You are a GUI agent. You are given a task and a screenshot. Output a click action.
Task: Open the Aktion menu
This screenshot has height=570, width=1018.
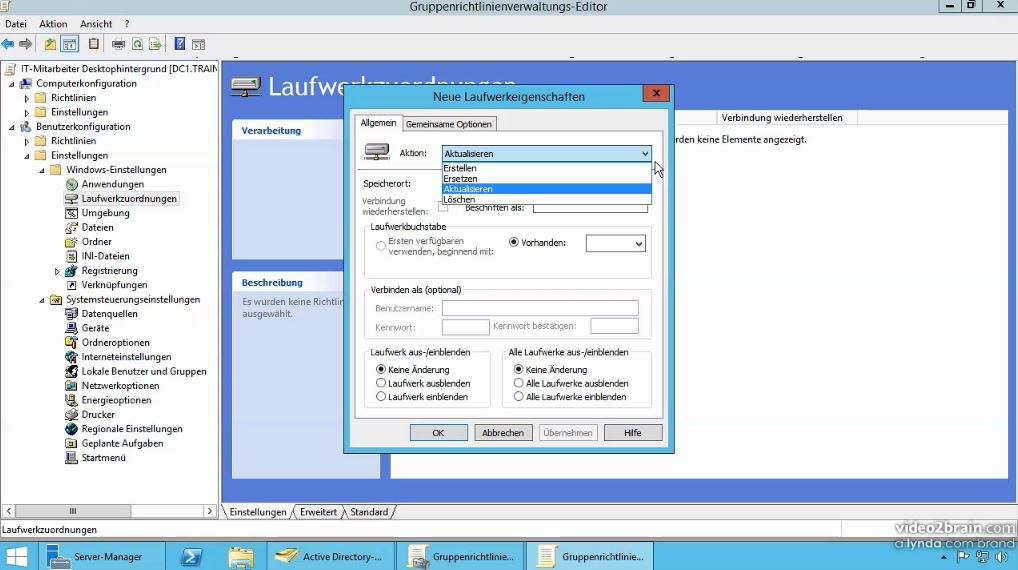pyautogui.click(x=53, y=24)
